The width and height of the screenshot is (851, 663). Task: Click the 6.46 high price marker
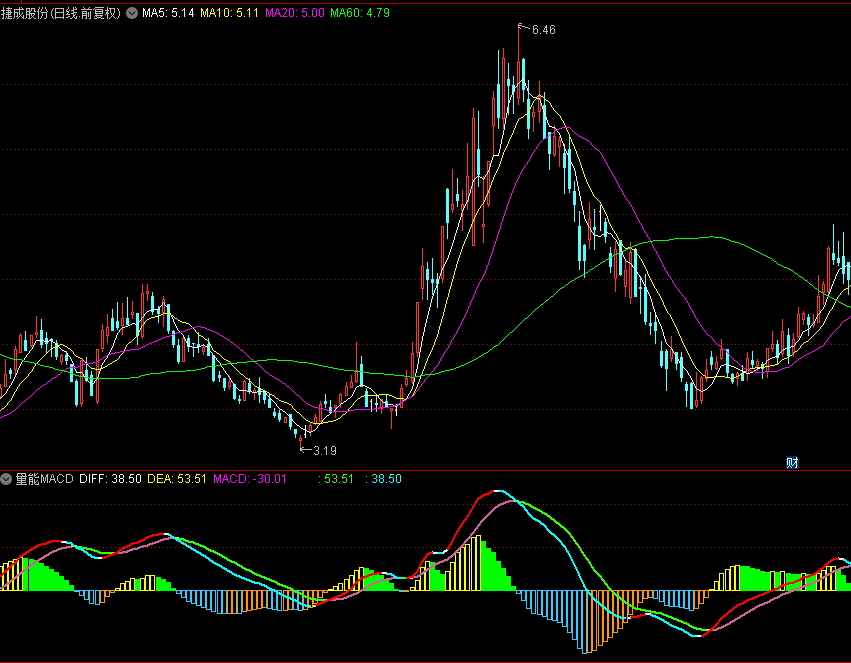(543, 30)
